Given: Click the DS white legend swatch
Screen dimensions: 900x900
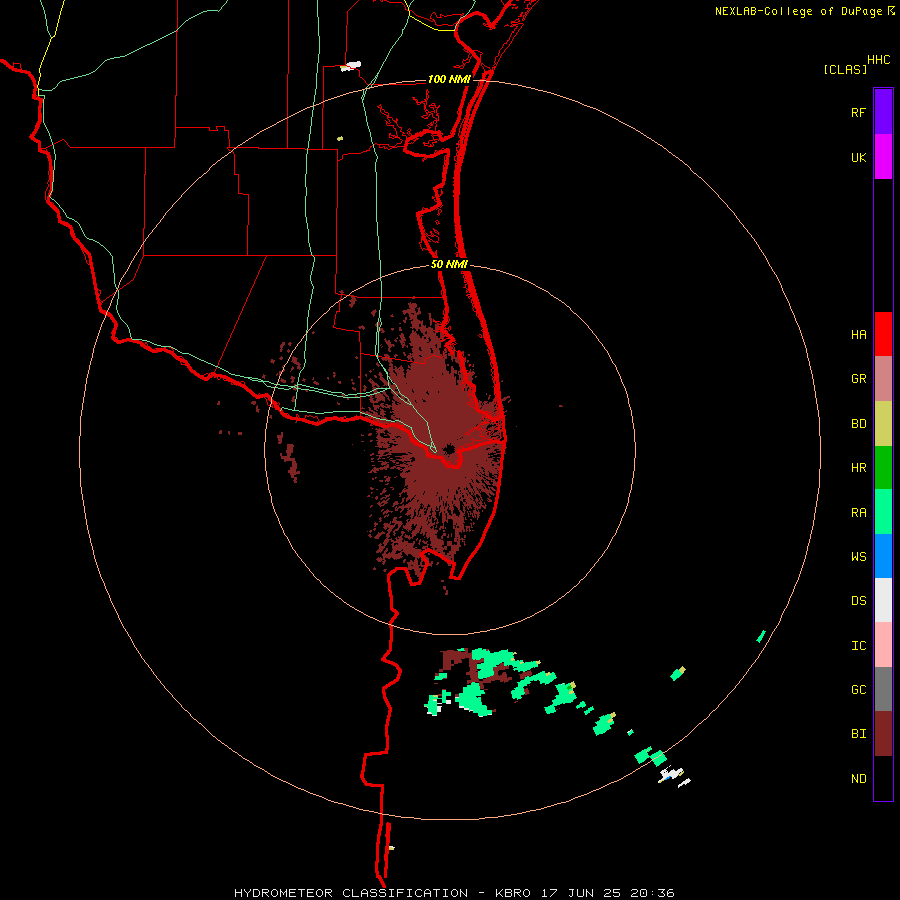Looking at the screenshot, I should (x=883, y=600).
